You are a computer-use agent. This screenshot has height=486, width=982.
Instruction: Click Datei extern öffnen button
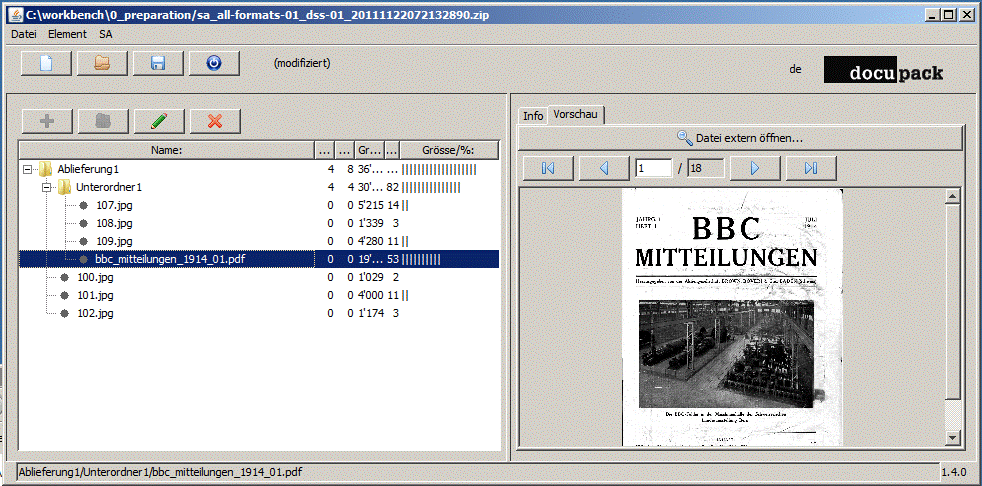pyautogui.click(x=740, y=138)
